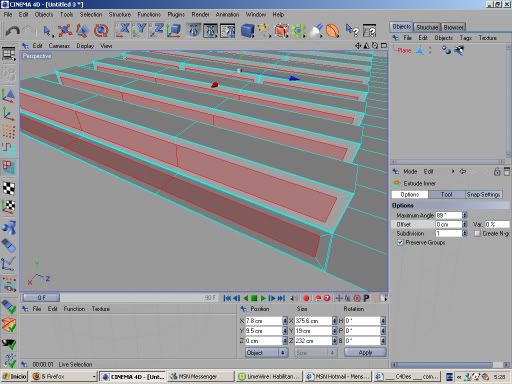Screen dimensions: 512x384
Task: Click the timeline frame slider at 0 F
Action: (x=41, y=297)
